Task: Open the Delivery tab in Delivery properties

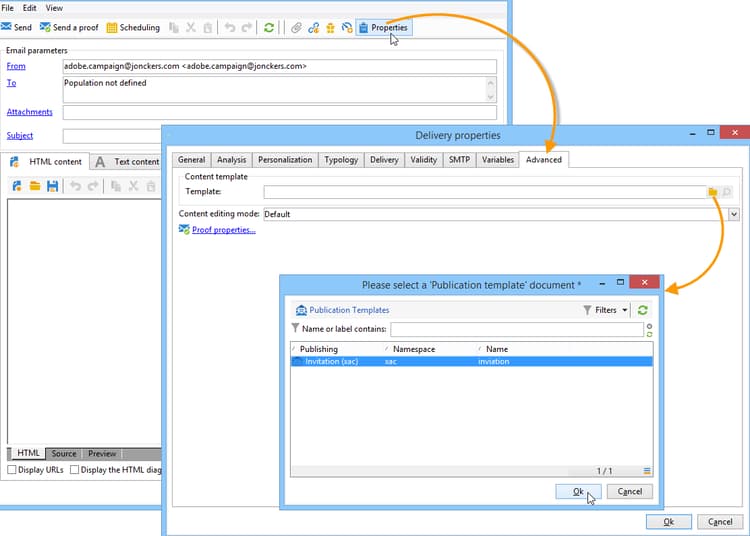Action: click(x=384, y=160)
